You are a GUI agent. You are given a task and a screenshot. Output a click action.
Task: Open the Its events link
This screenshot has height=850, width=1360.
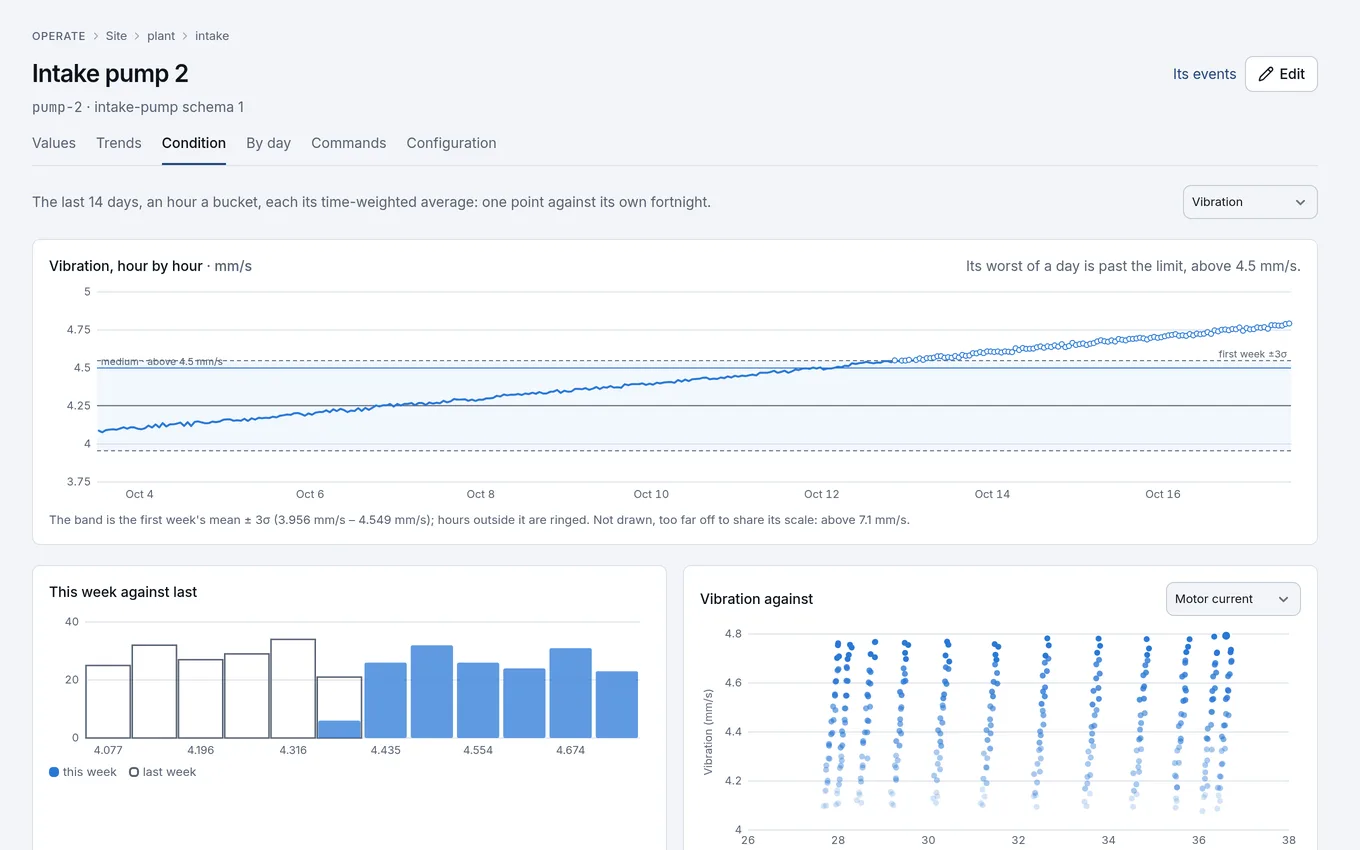[x=1205, y=74]
